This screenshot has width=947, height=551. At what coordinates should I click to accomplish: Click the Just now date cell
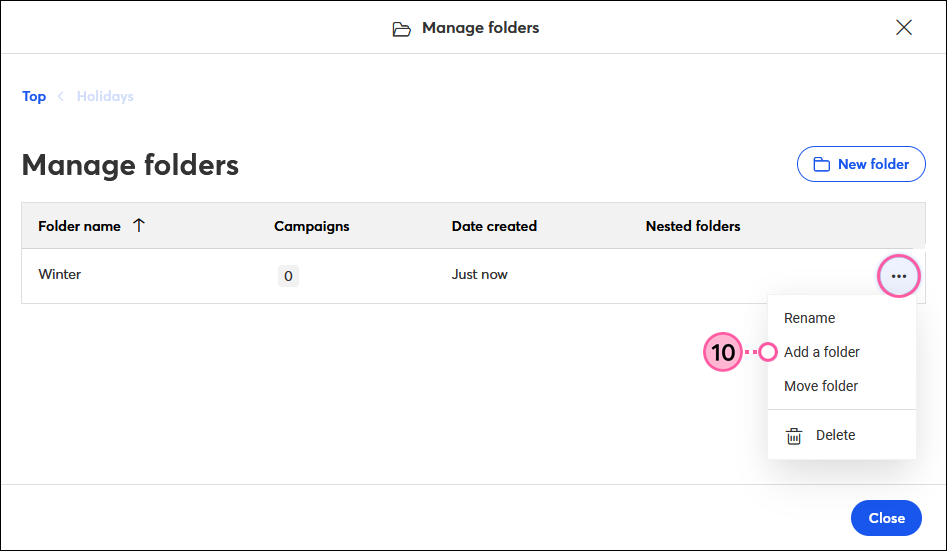[x=480, y=274]
